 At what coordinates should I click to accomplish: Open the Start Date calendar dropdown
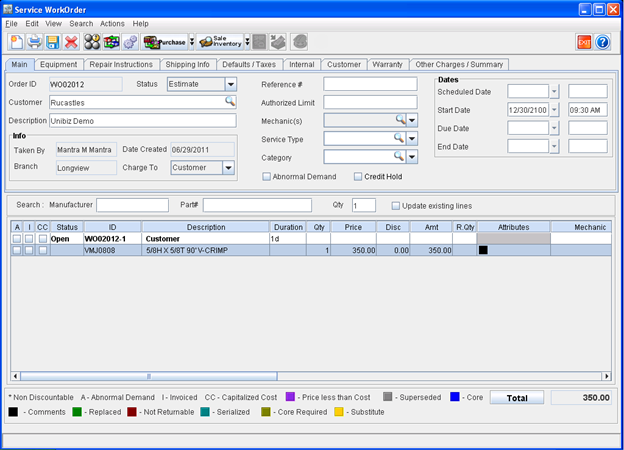[x=554, y=110]
